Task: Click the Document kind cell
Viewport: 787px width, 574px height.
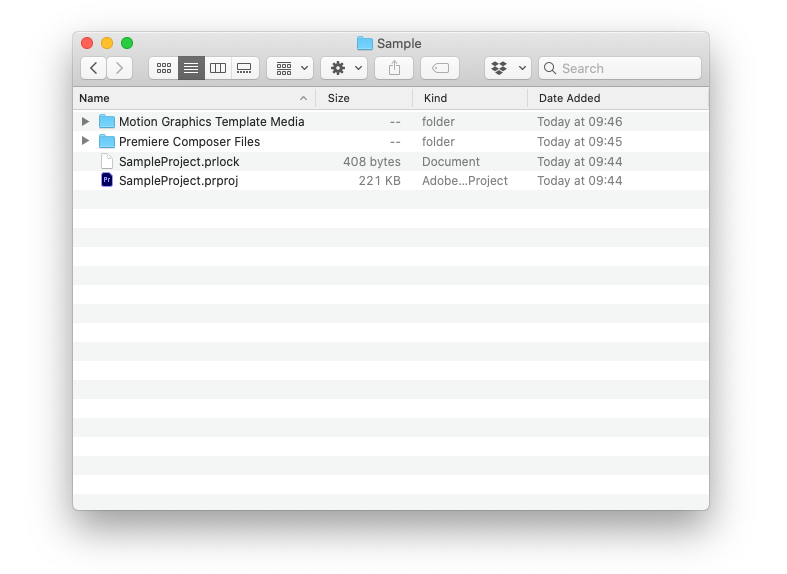Action: pos(451,162)
